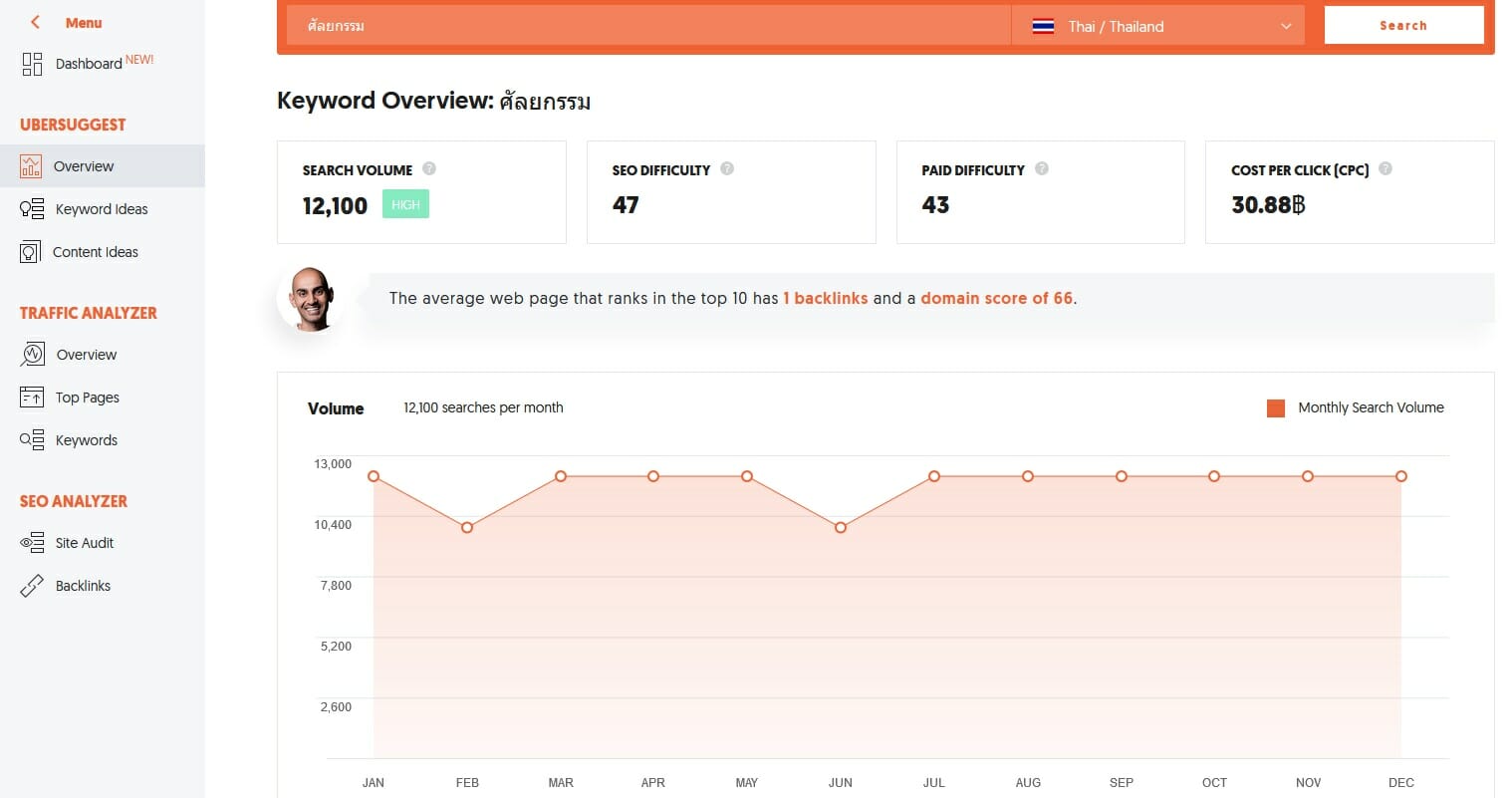
Task: Click the UBERSUGGEST section heading
Action: point(73,125)
